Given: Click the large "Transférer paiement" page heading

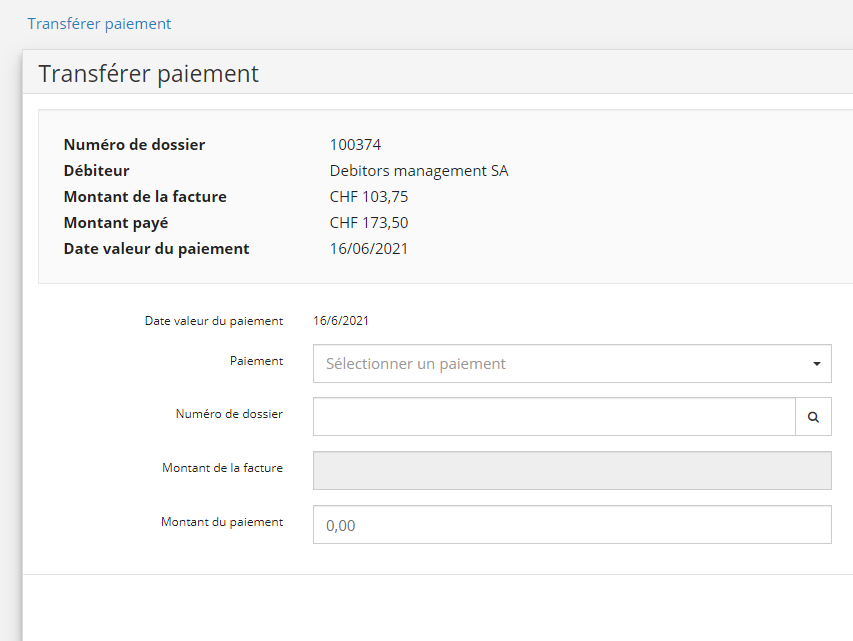Looking at the screenshot, I should click(x=149, y=74).
